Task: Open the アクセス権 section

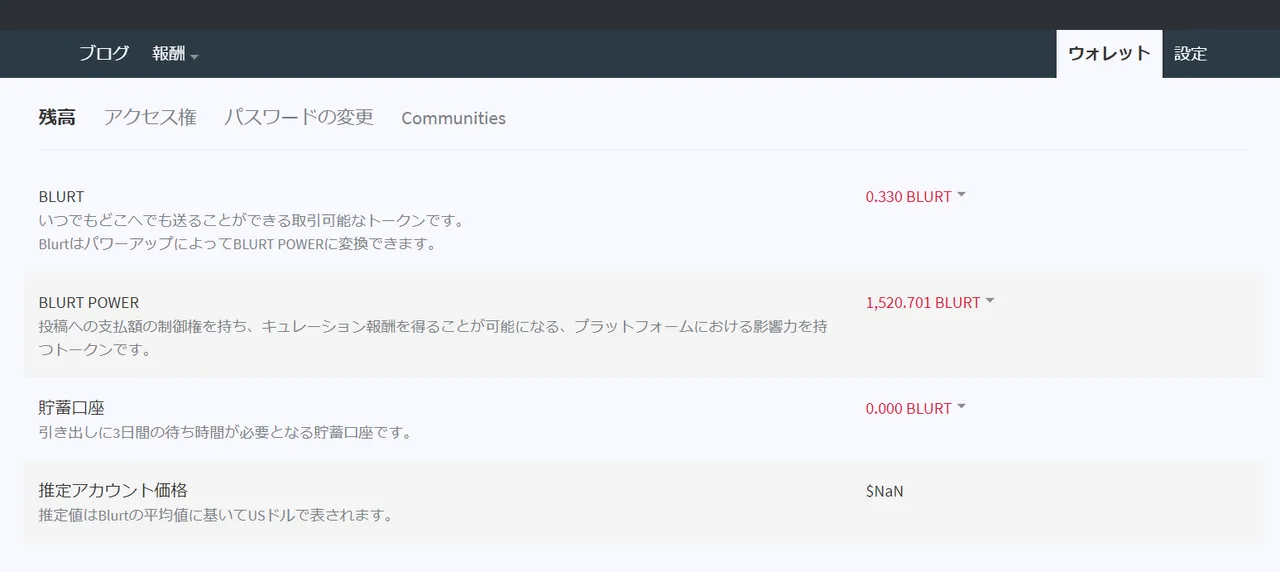Action: pos(150,117)
